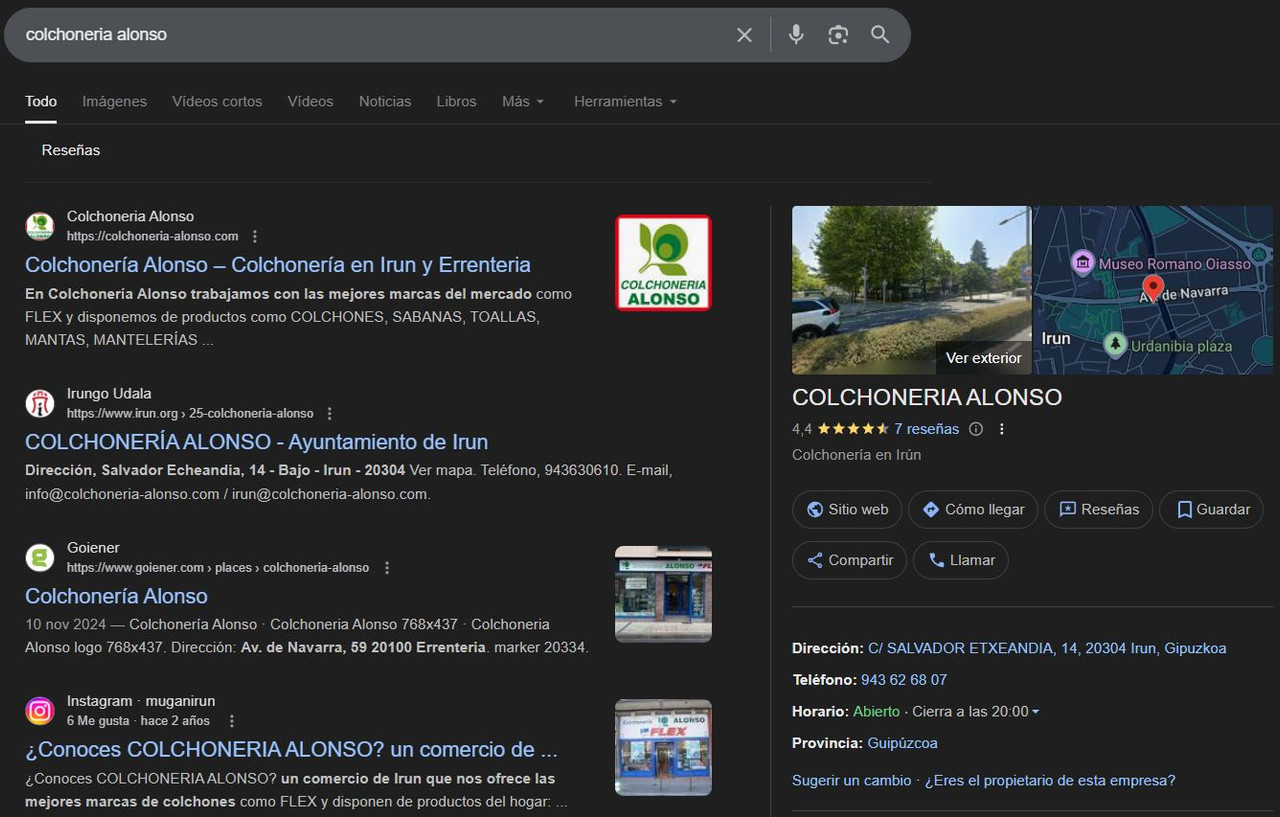Switch to Noticias tab

(x=385, y=102)
